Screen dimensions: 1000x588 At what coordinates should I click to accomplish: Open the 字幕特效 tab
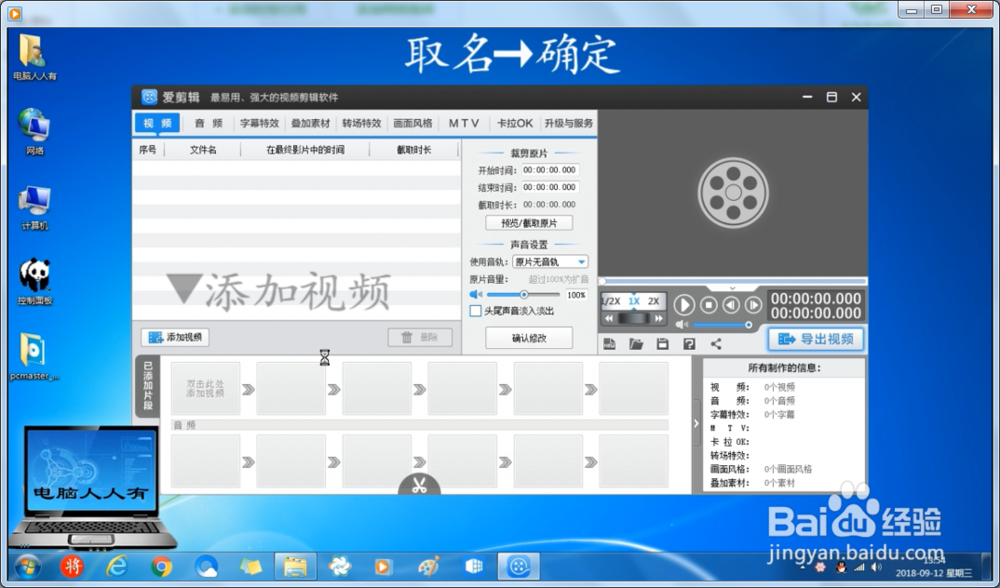260,123
